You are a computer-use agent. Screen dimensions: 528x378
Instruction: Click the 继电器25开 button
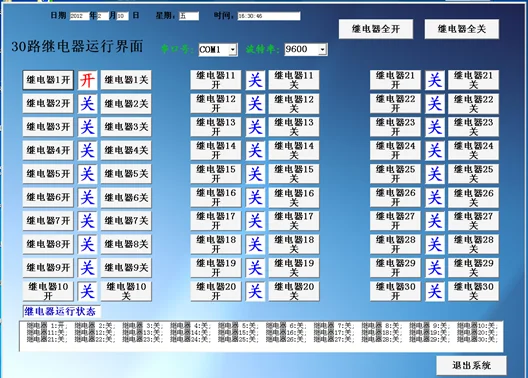395,174
